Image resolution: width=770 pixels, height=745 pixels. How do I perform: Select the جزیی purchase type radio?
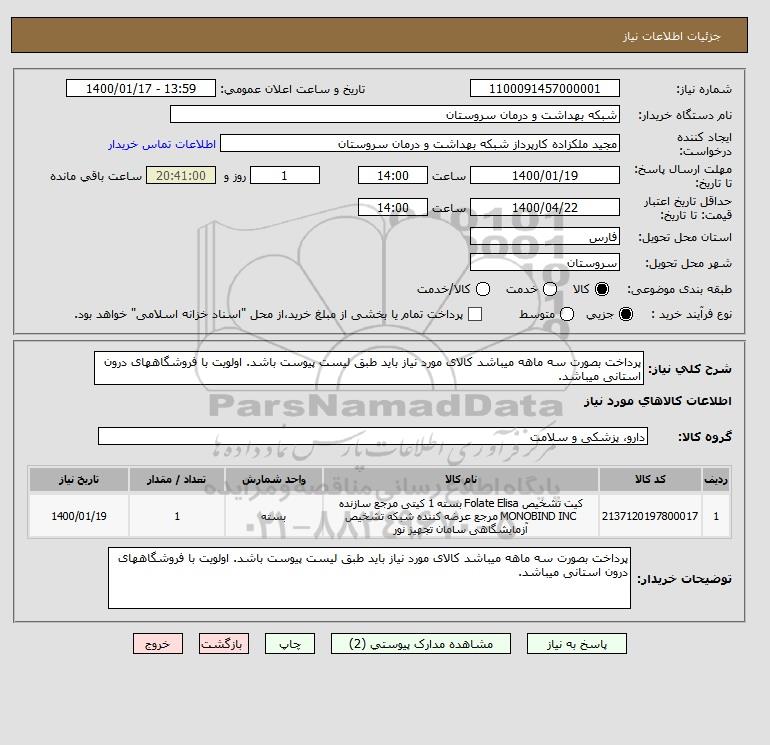pos(626,314)
